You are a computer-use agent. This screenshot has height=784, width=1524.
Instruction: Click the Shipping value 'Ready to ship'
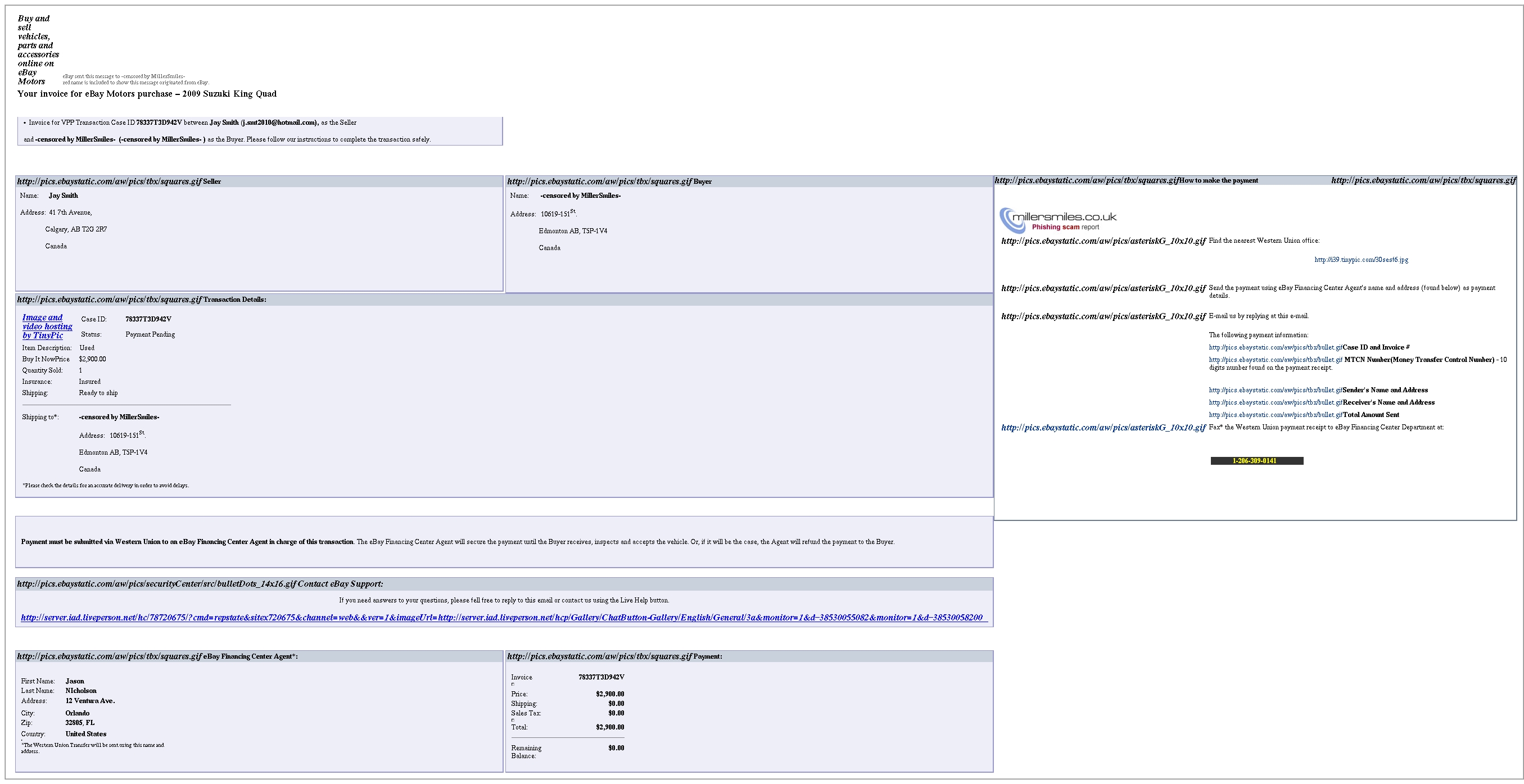pos(98,393)
